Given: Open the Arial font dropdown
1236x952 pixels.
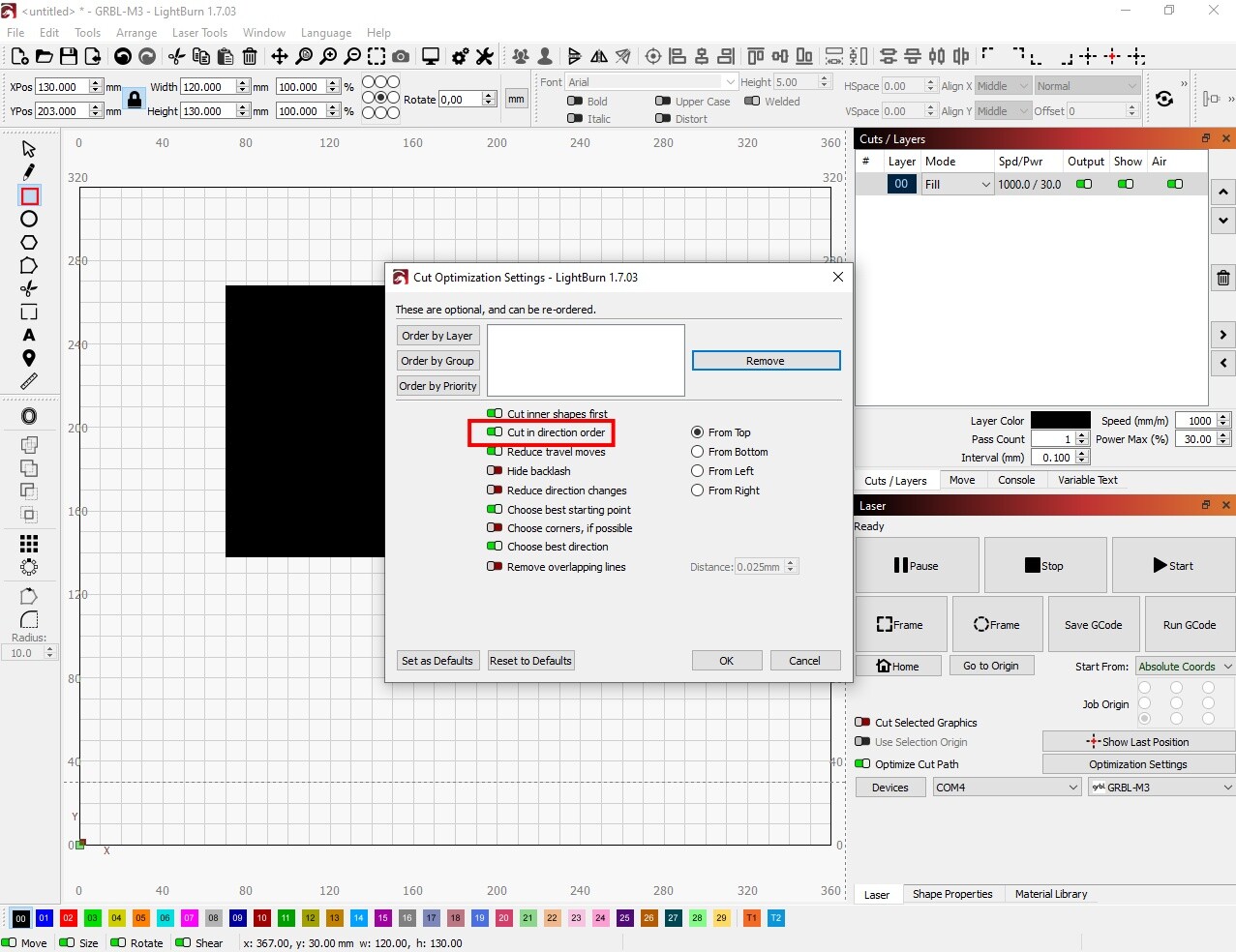Looking at the screenshot, I should click(648, 81).
